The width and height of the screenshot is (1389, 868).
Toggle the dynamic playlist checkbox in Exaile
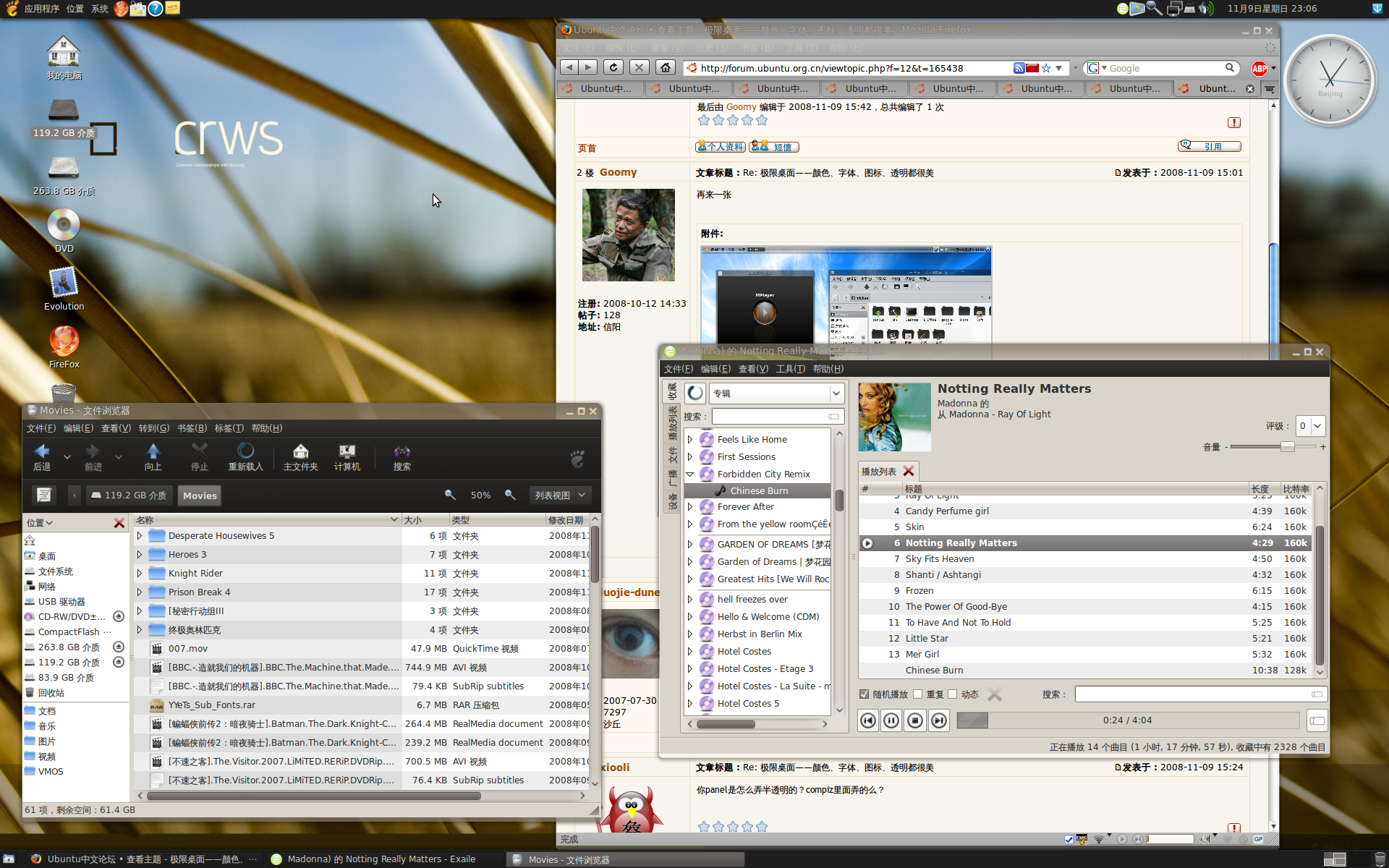(x=953, y=694)
